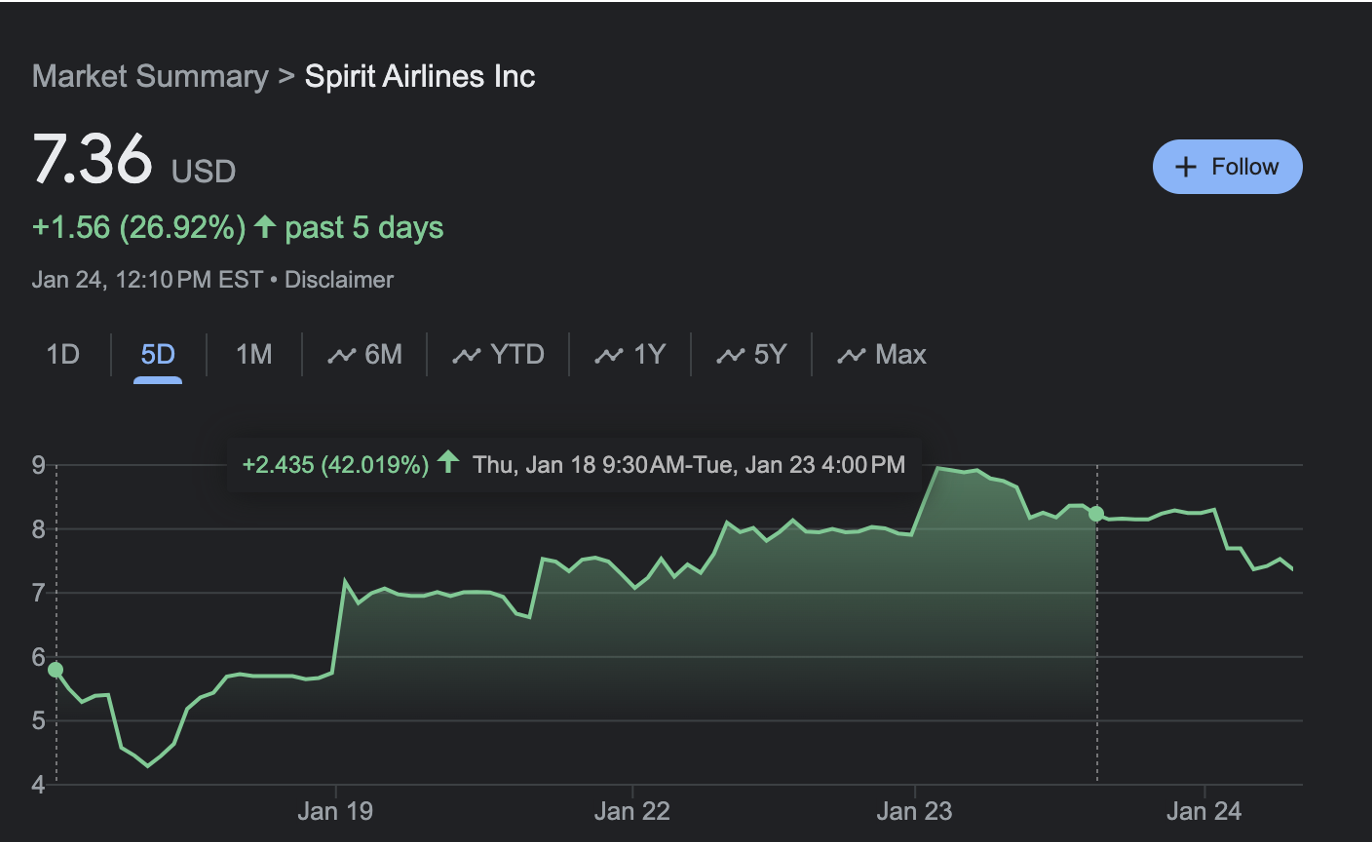Click the Follow button
Image resolution: width=1372 pixels, height=842 pixels.
(1227, 166)
